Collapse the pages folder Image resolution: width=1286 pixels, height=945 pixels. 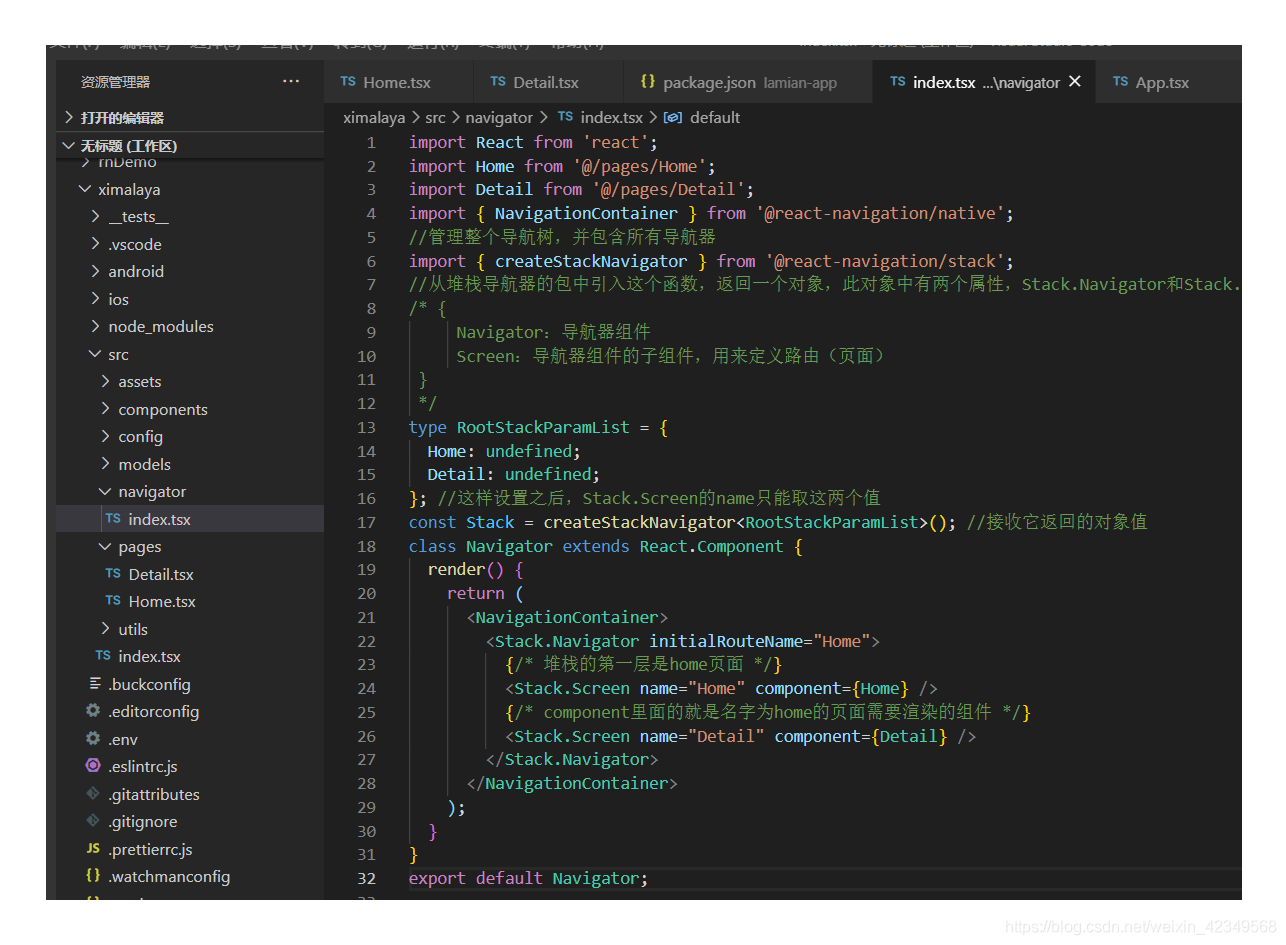click(x=190, y=547)
